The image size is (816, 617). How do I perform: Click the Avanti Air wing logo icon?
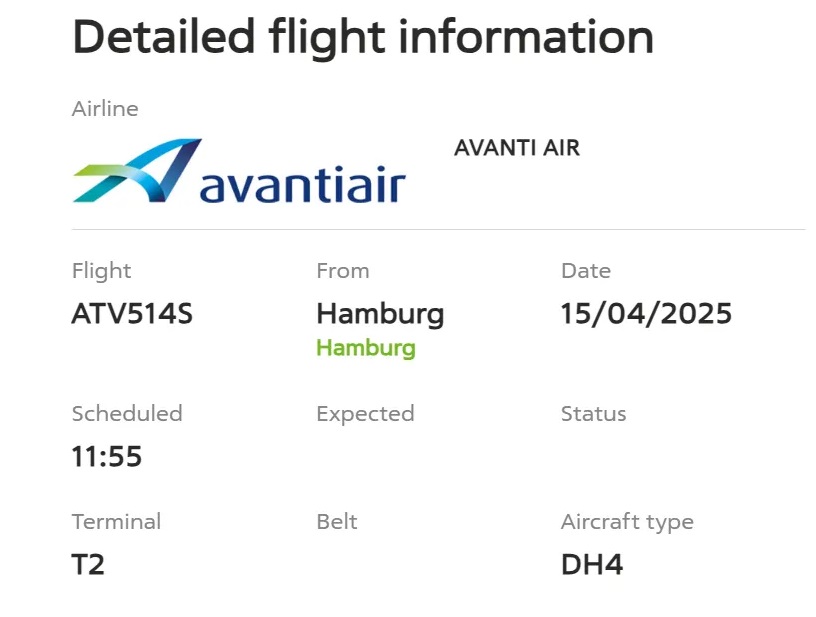point(137,170)
